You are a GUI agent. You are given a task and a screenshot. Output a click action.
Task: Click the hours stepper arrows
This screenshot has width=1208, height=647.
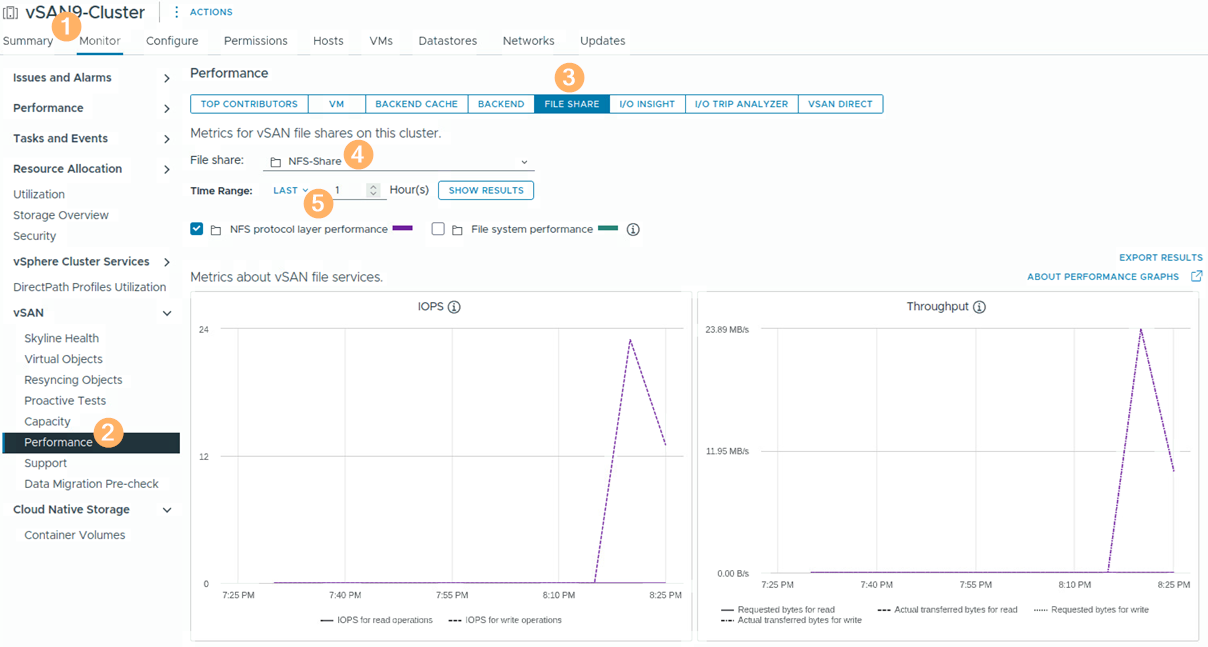[373, 190]
